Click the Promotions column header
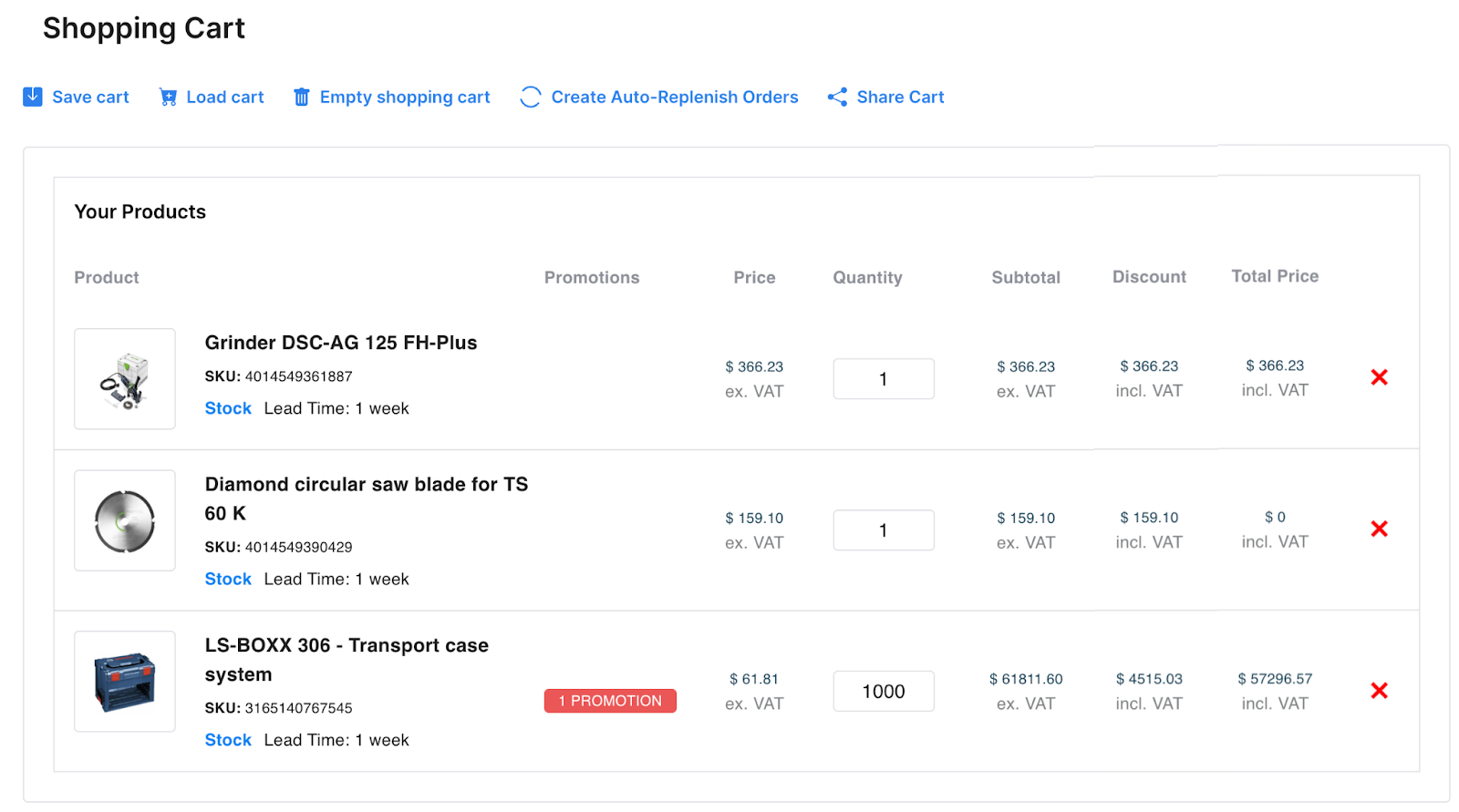Image resolution: width=1459 pixels, height=812 pixels. point(592,277)
